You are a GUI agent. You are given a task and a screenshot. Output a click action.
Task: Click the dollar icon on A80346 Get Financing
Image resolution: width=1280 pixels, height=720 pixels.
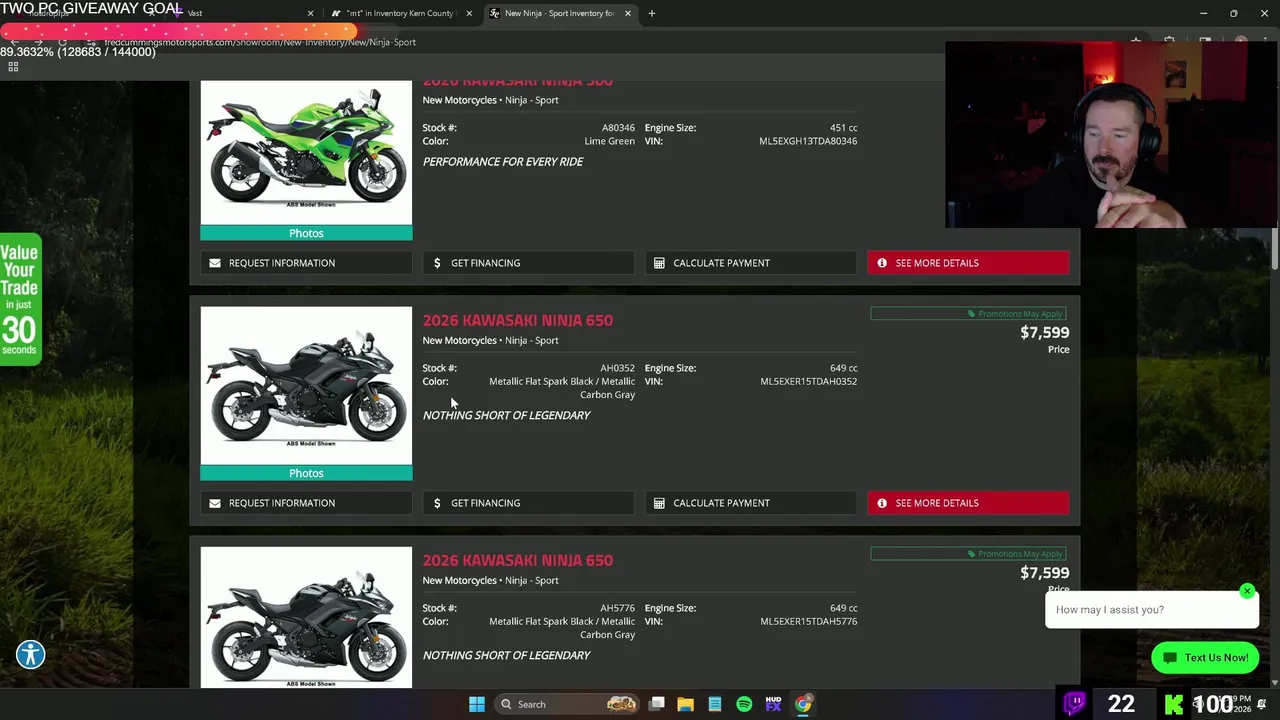[437, 263]
